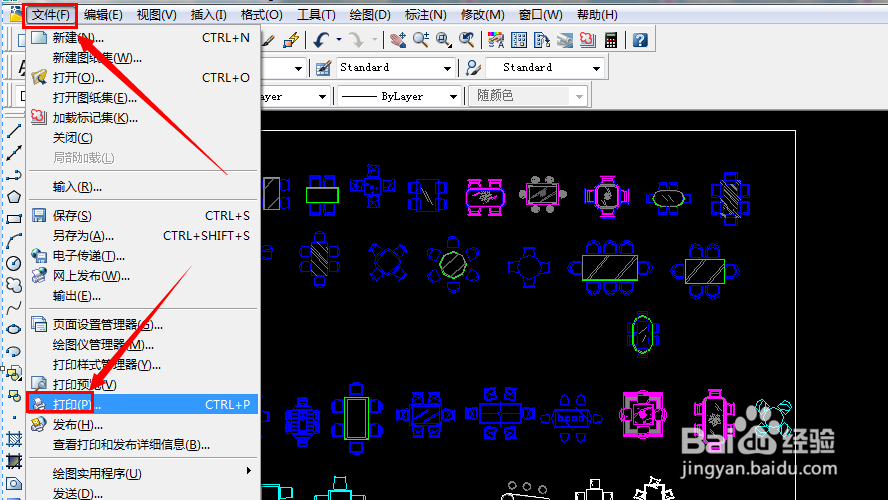Click the Zoom Window tool

(x=443, y=40)
